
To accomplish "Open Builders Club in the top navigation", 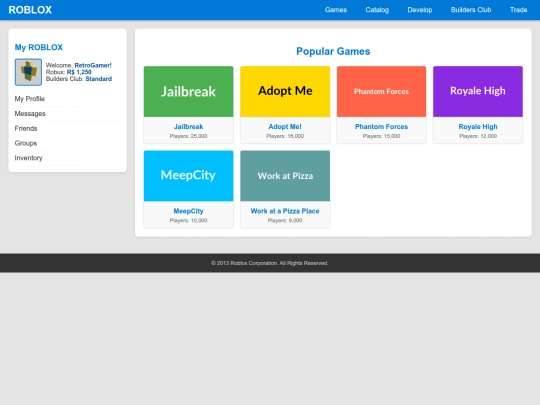I will pyautogui.click(x=471, y=10).
